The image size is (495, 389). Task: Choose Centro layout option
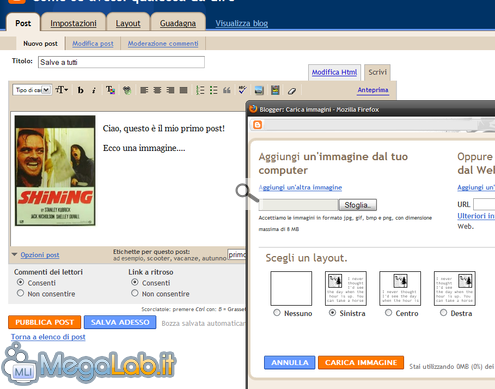[388, 313]
